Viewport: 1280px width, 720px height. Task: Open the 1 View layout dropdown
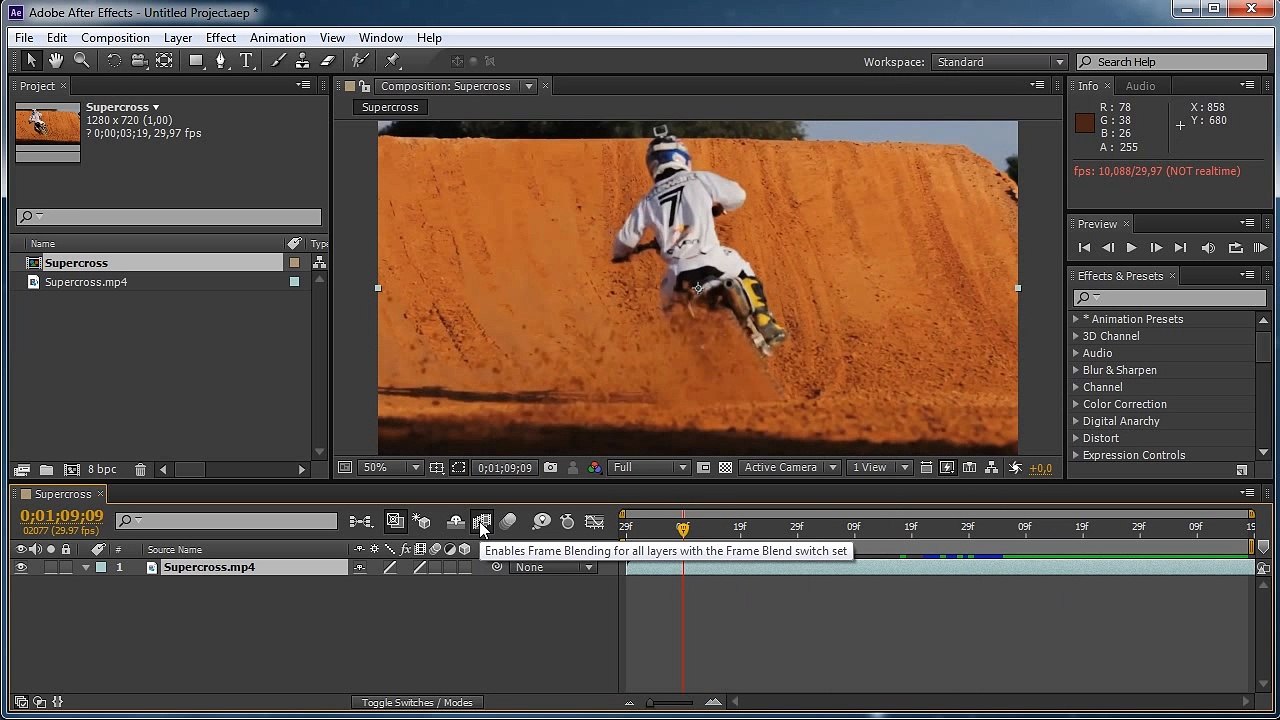pyautogui.click(x=880, y=467)
